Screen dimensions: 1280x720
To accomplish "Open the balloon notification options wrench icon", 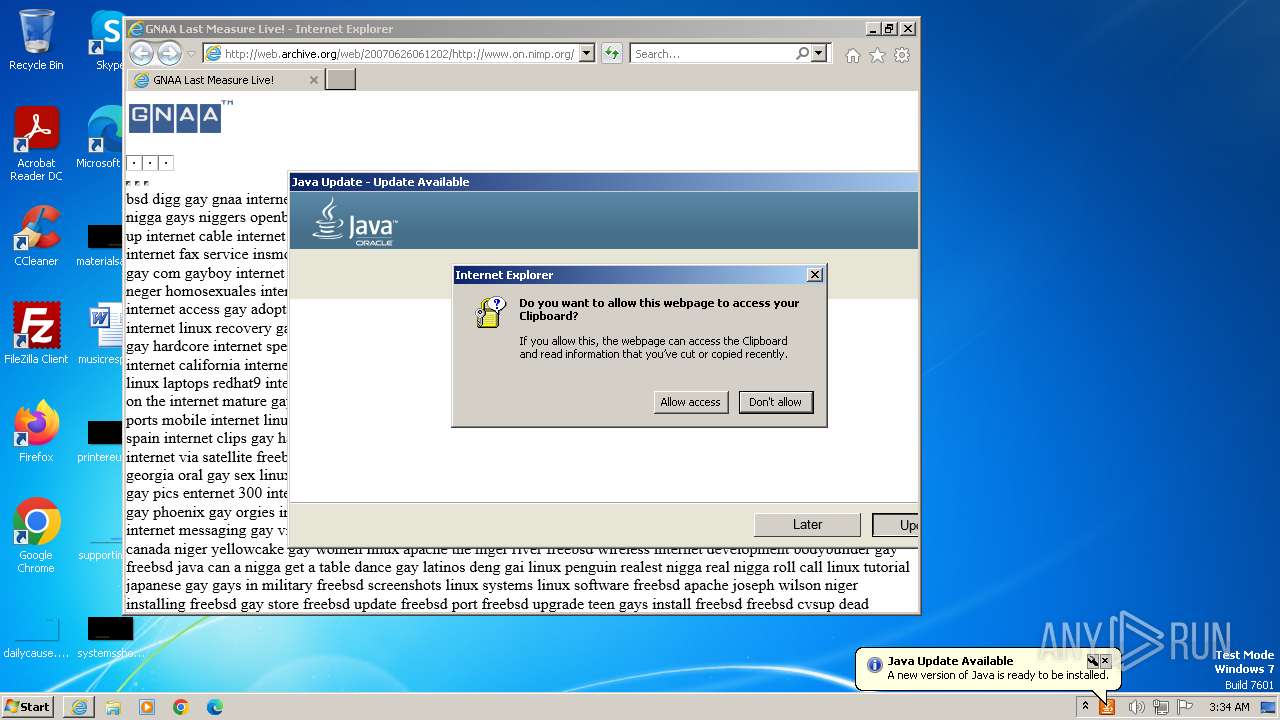I will (x=1093, y=661).
